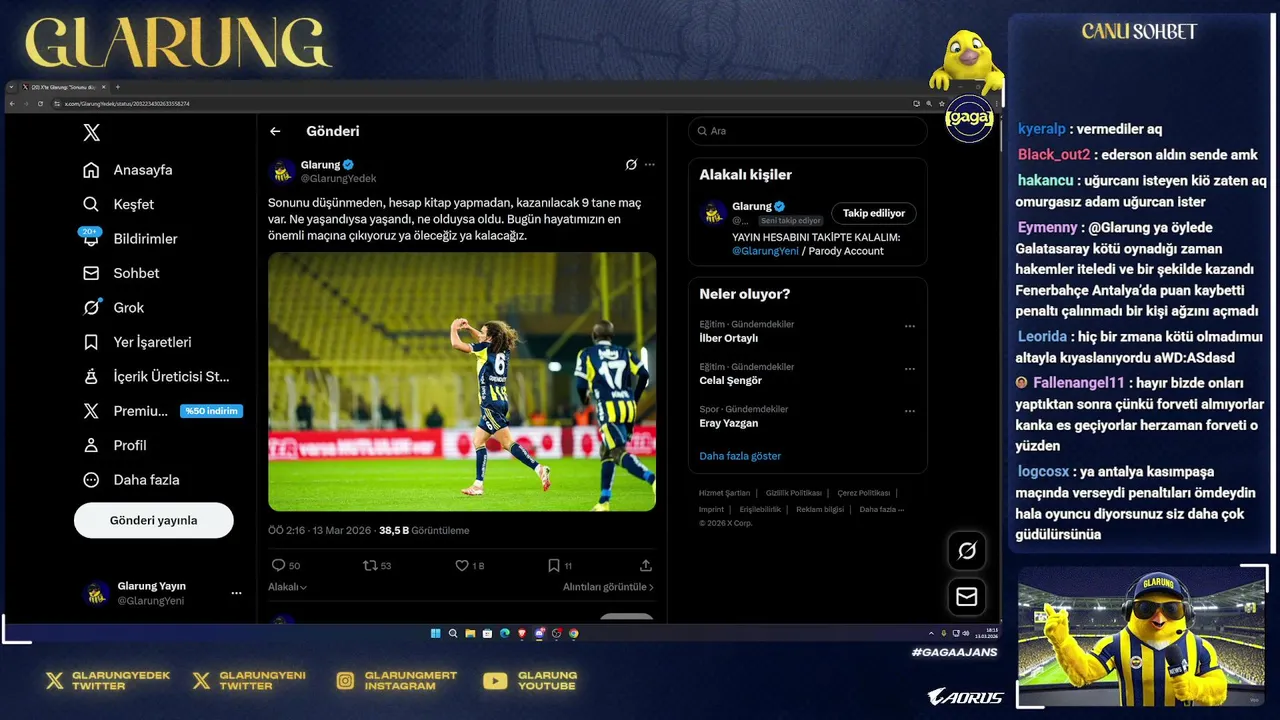
Task: Open Microsoft Edge from the taskbar
Action: click(x=505, y=633)
